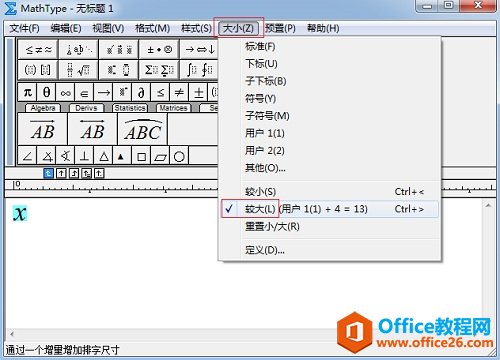Insert AB with double arrow overbar
This screenshot has width=500, height=360.
[x=92, y=129]
